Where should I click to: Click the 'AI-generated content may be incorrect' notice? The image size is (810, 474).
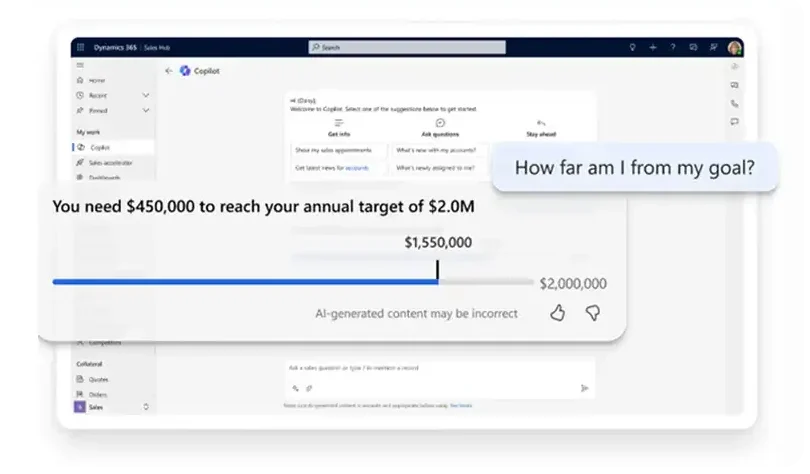(416, 313)
